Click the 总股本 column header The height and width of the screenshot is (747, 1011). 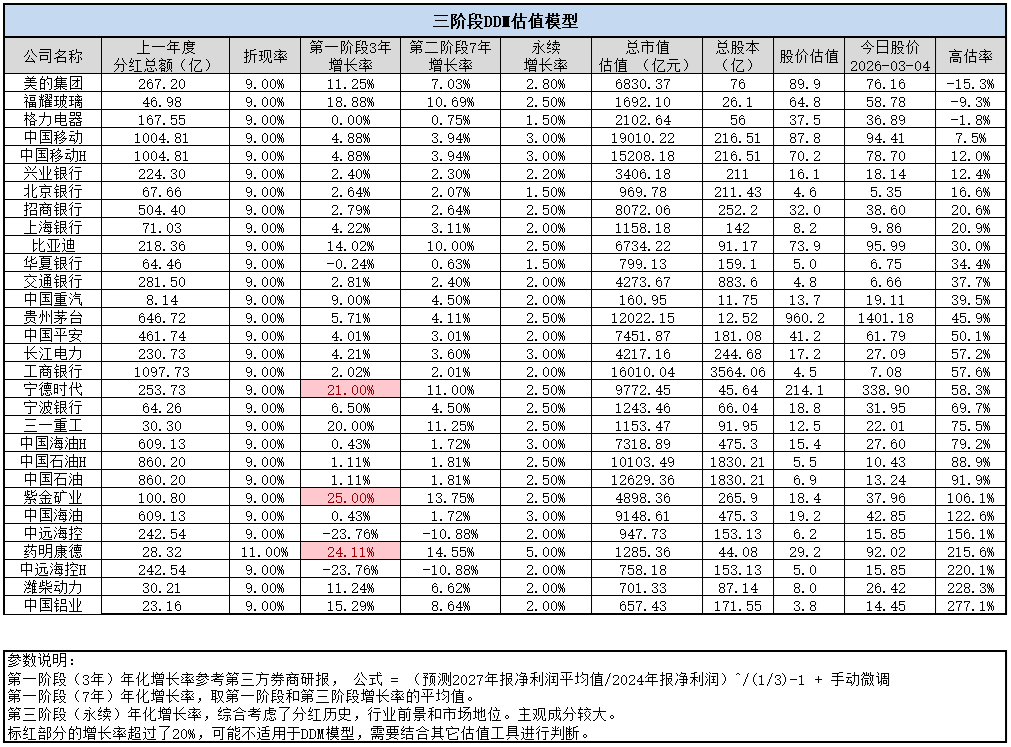[x=738, y=55]
